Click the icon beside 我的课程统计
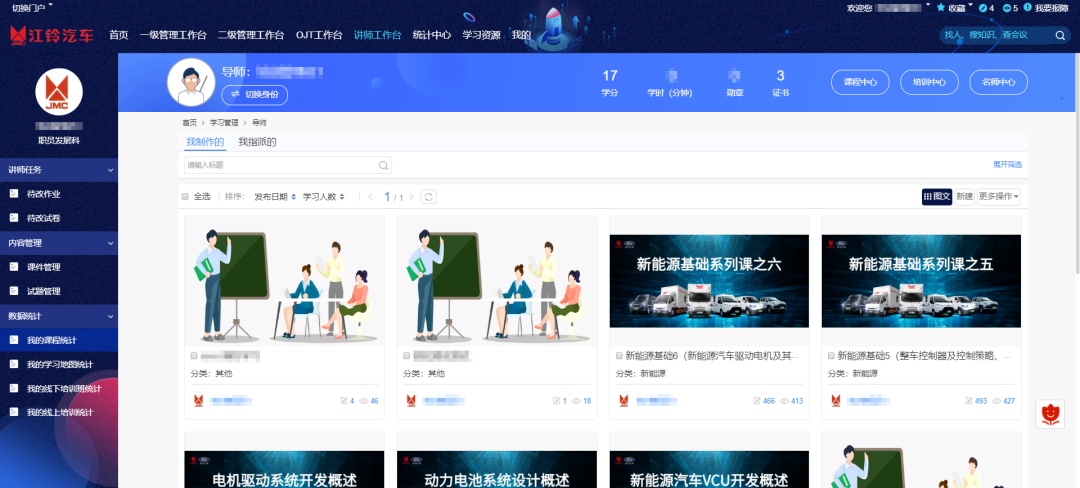This screenshot has height=488, width=1080. 14,340
